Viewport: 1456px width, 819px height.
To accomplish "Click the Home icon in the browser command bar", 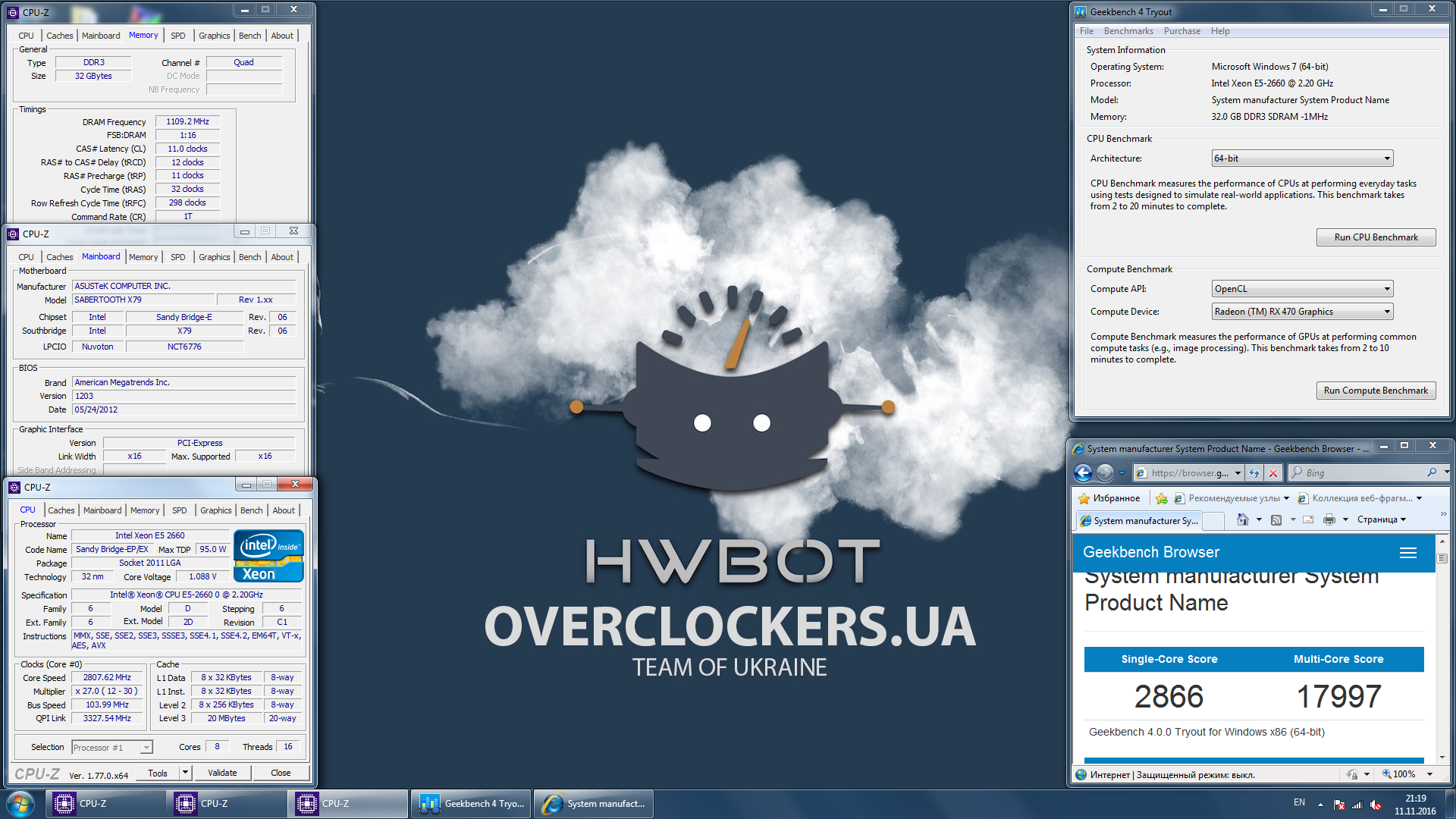I will click(x=1242, y=519).
